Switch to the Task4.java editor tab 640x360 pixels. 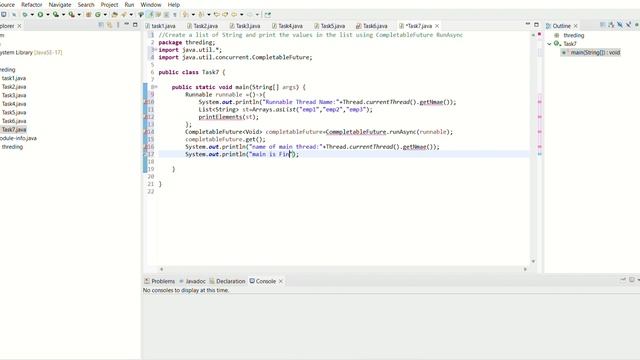click(287, 26)
